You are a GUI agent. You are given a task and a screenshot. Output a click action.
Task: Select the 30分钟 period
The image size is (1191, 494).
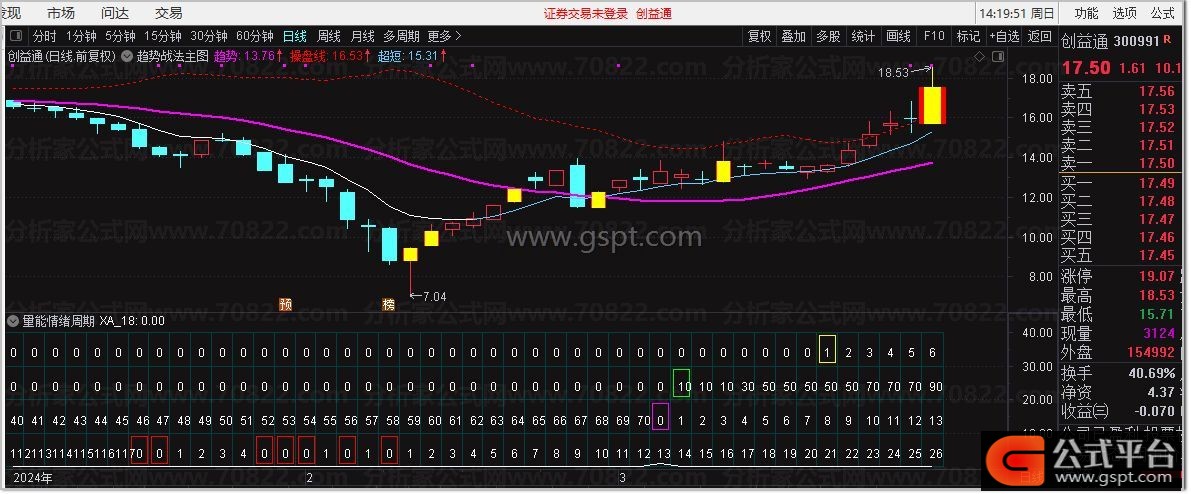(x=209, y=36)
